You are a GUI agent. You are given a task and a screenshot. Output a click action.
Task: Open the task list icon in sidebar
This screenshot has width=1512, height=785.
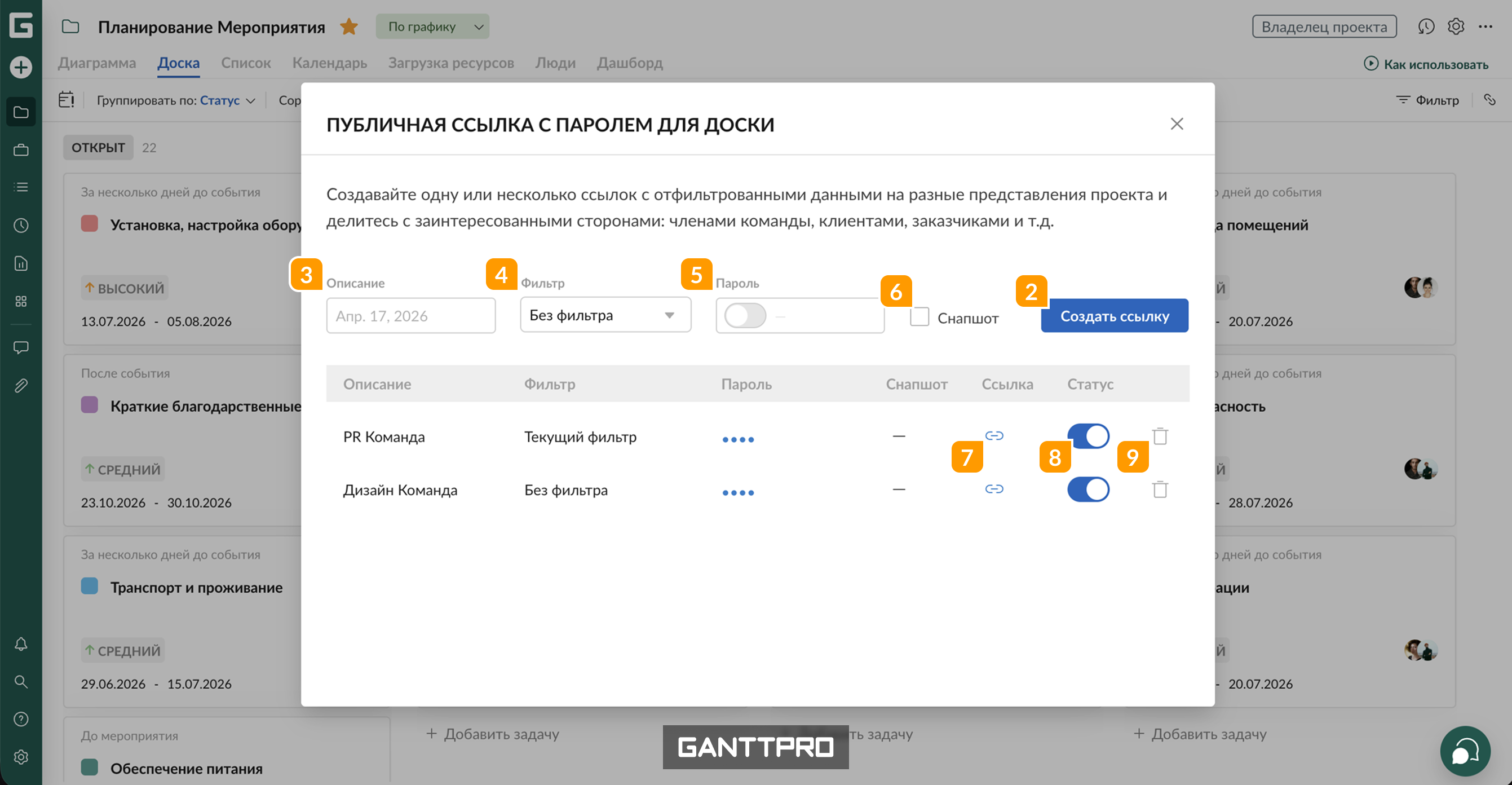click(21, 187)
